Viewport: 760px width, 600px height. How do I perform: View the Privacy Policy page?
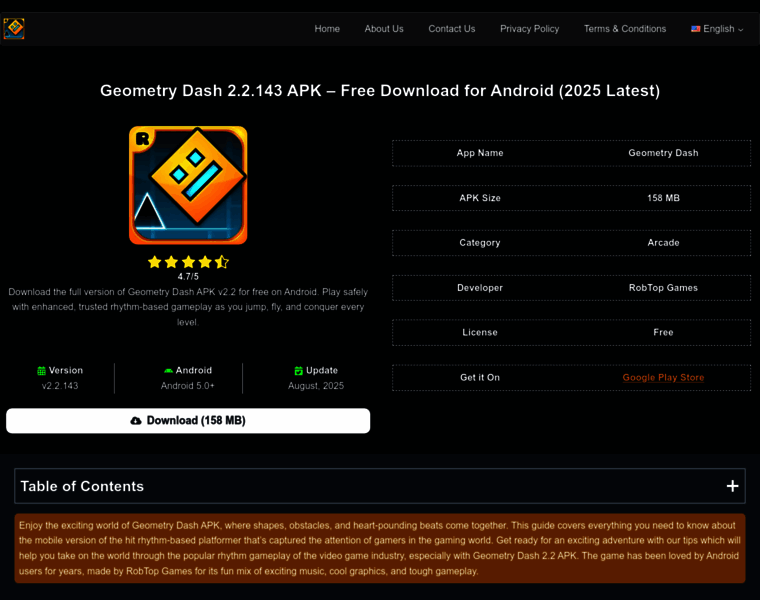529,29
